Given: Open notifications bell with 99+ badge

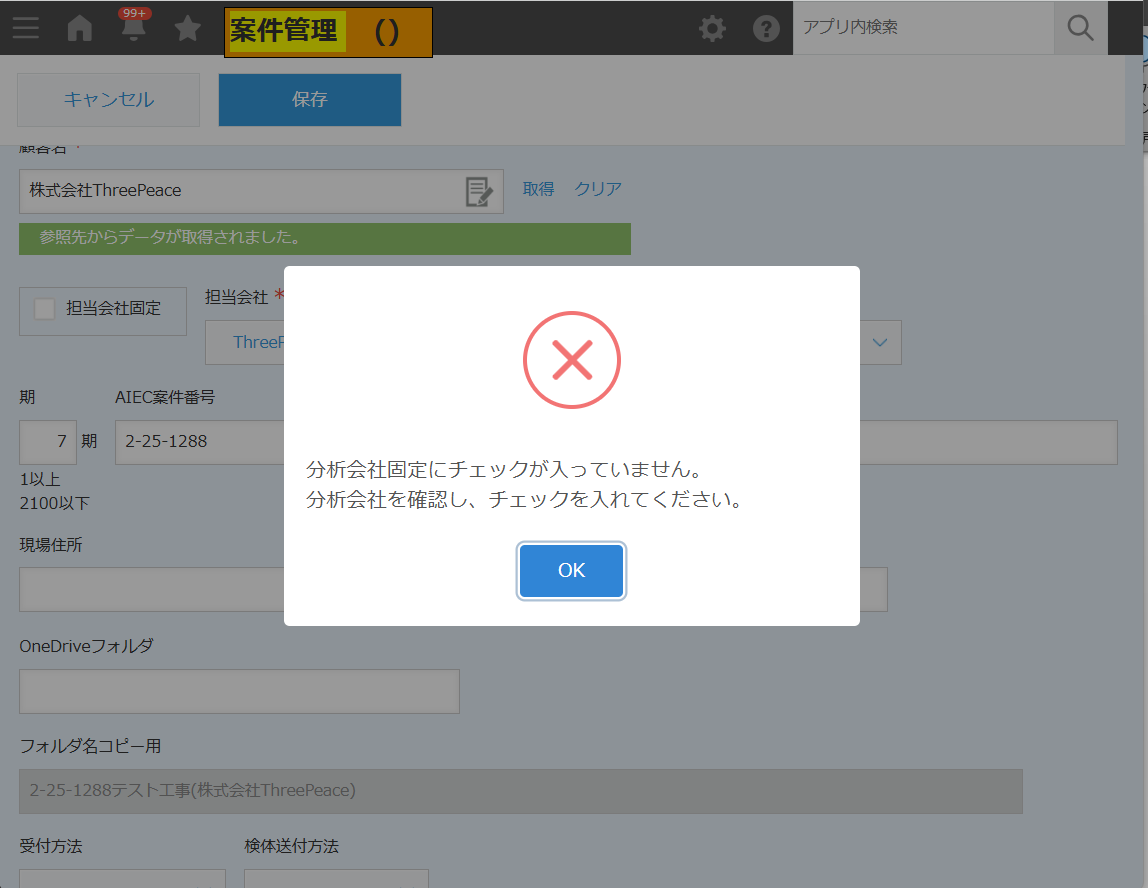Looking at the screenshot, I should 133,28.
